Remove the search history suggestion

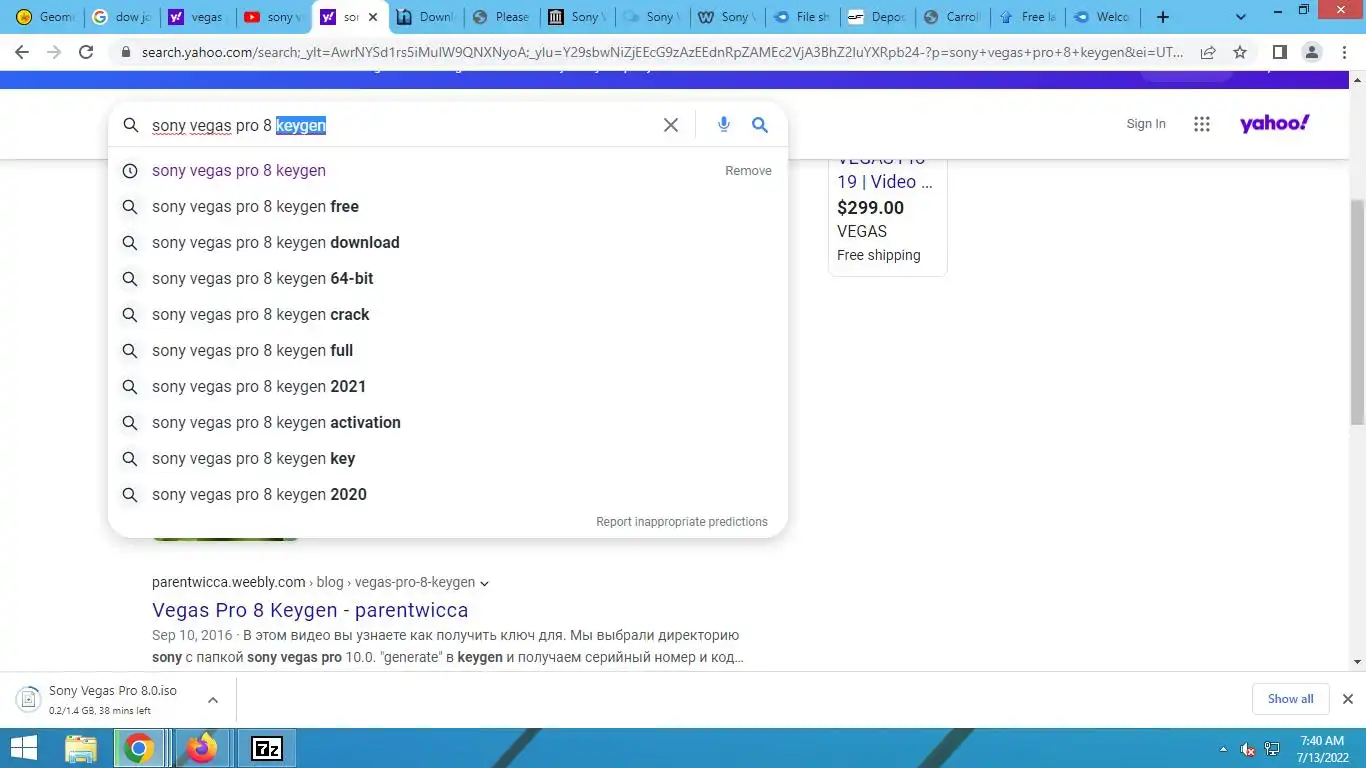(748, 171)
